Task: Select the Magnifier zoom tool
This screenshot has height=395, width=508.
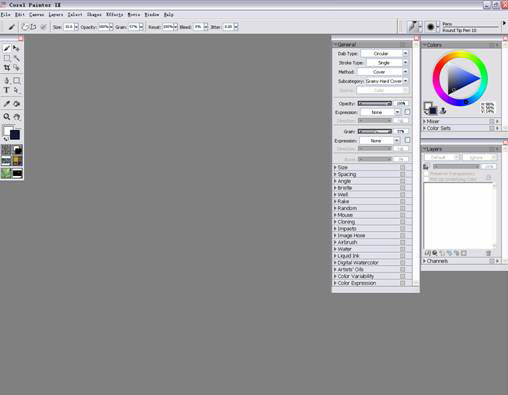Action: [6, 117]
